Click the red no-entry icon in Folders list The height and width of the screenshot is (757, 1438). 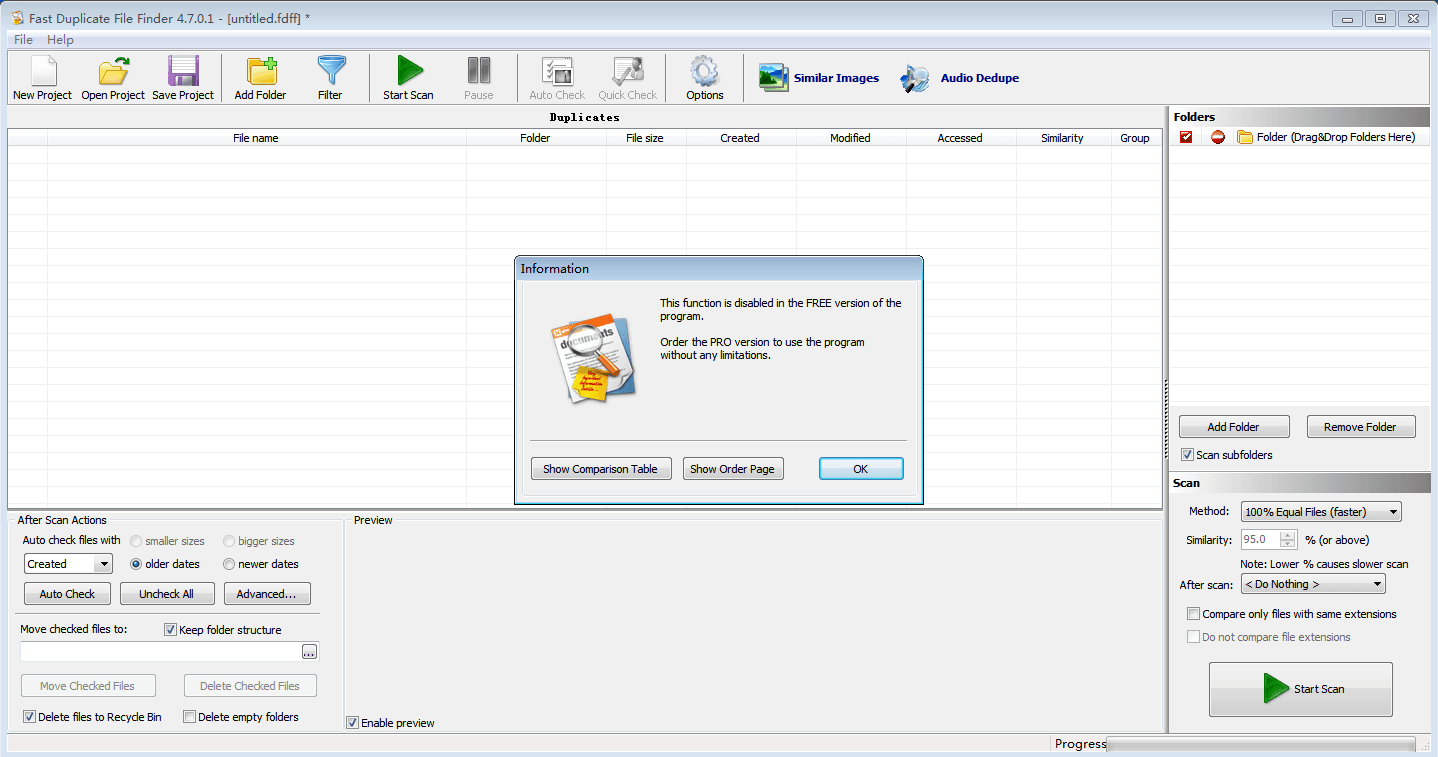coord(1217,137)
